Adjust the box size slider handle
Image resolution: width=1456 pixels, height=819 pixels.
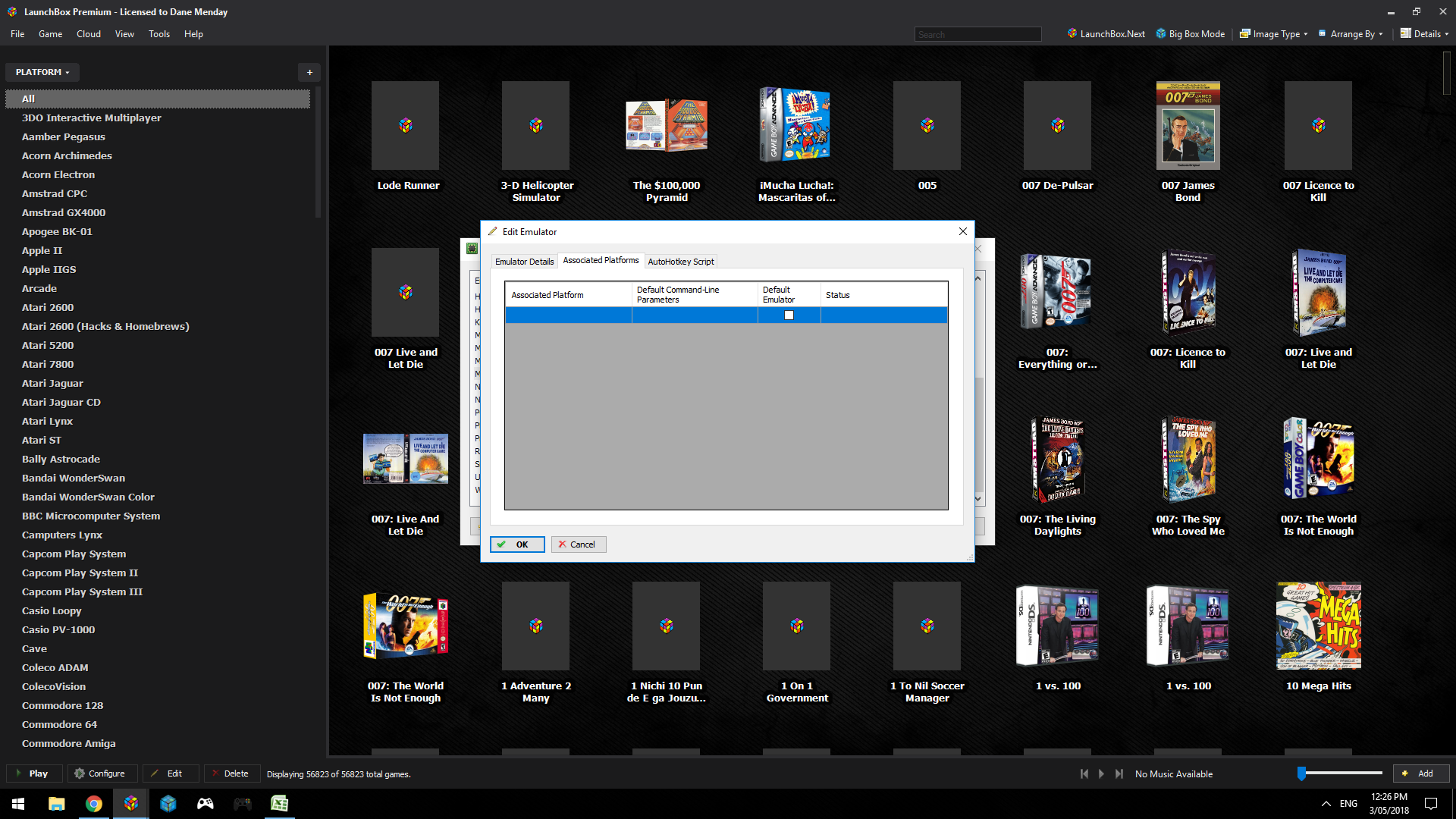click(1301, 773)
